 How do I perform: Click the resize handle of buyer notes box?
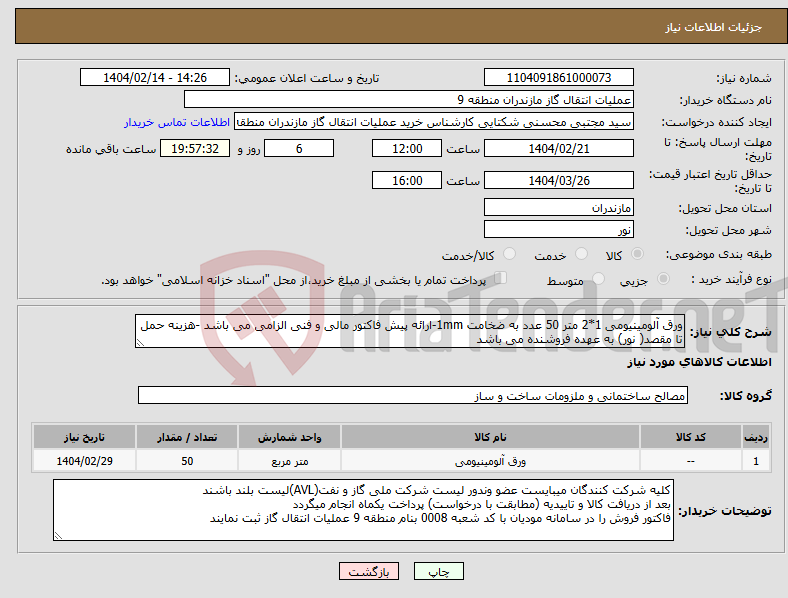58,536
